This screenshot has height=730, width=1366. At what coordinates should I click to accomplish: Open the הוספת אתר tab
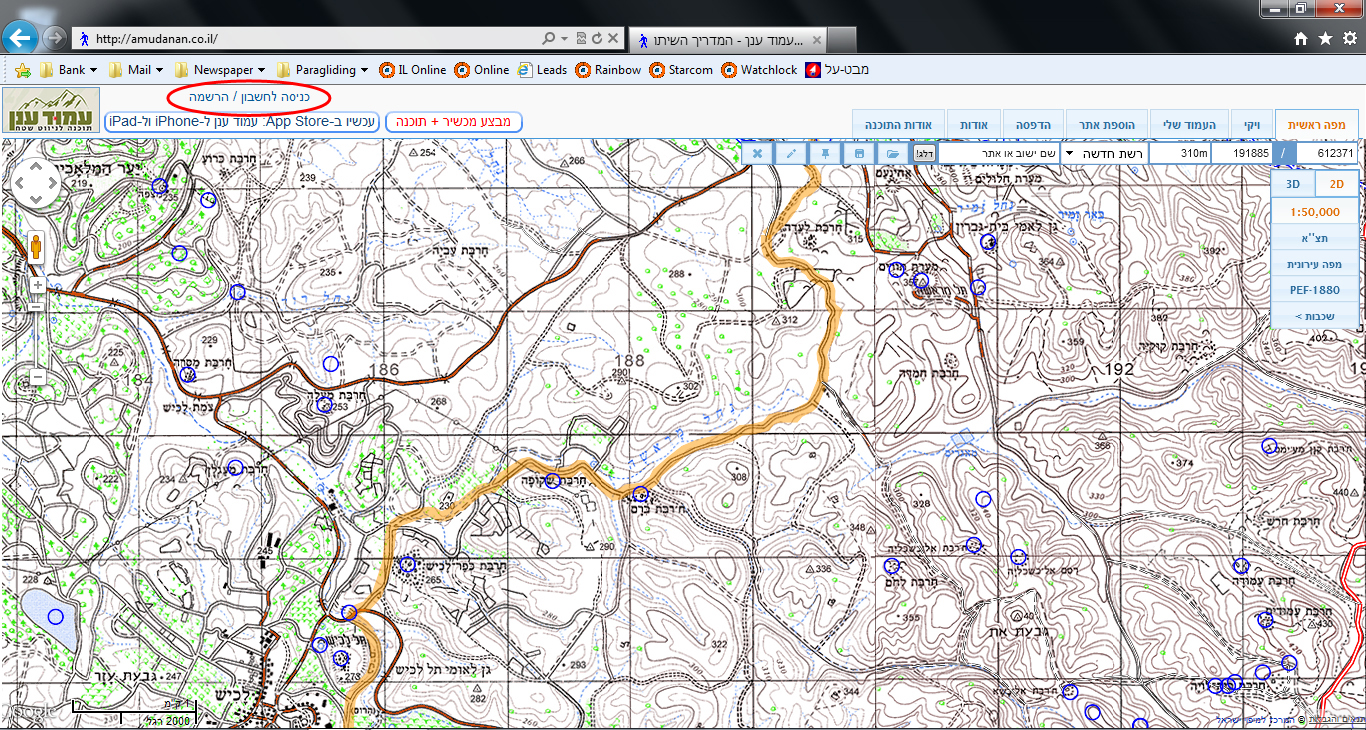click(1106, 124)
